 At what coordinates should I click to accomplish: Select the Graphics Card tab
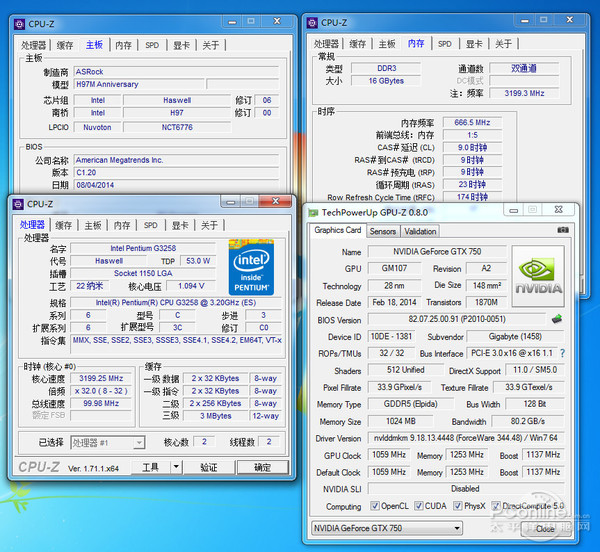338,230
